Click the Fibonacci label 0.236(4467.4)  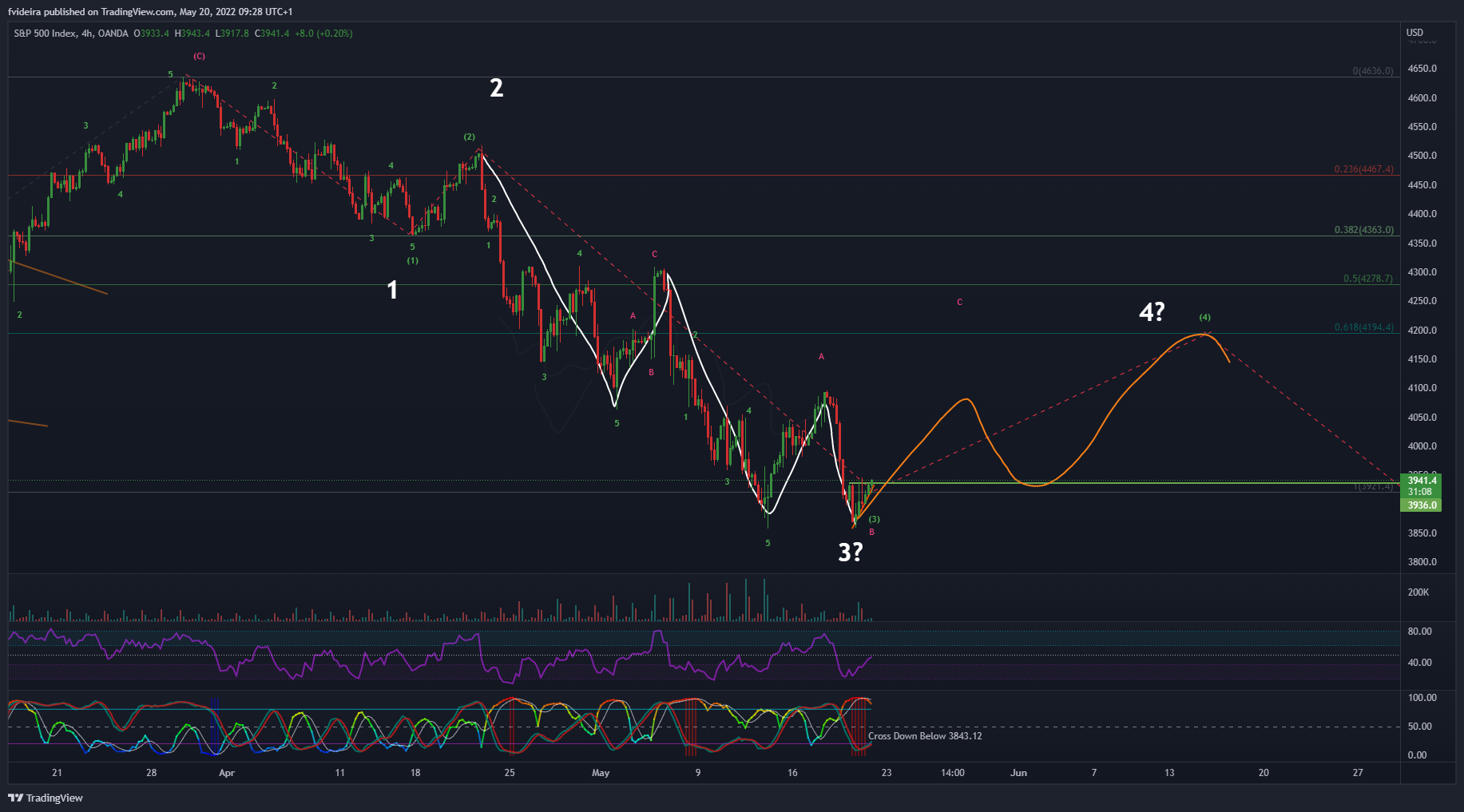pyautogui.click(x=1364, y=169)
